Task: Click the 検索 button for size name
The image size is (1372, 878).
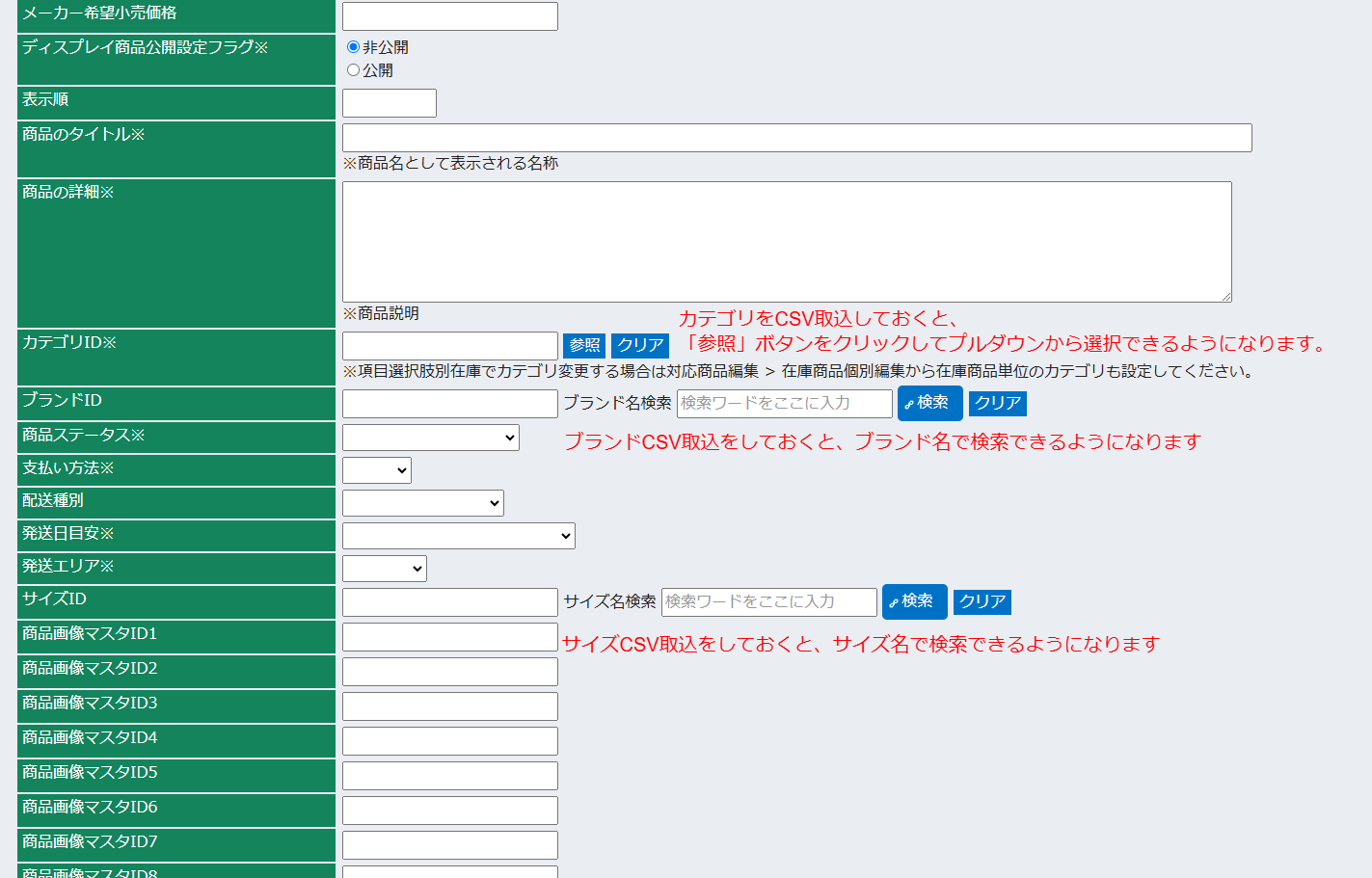Action: pos(915,601)
